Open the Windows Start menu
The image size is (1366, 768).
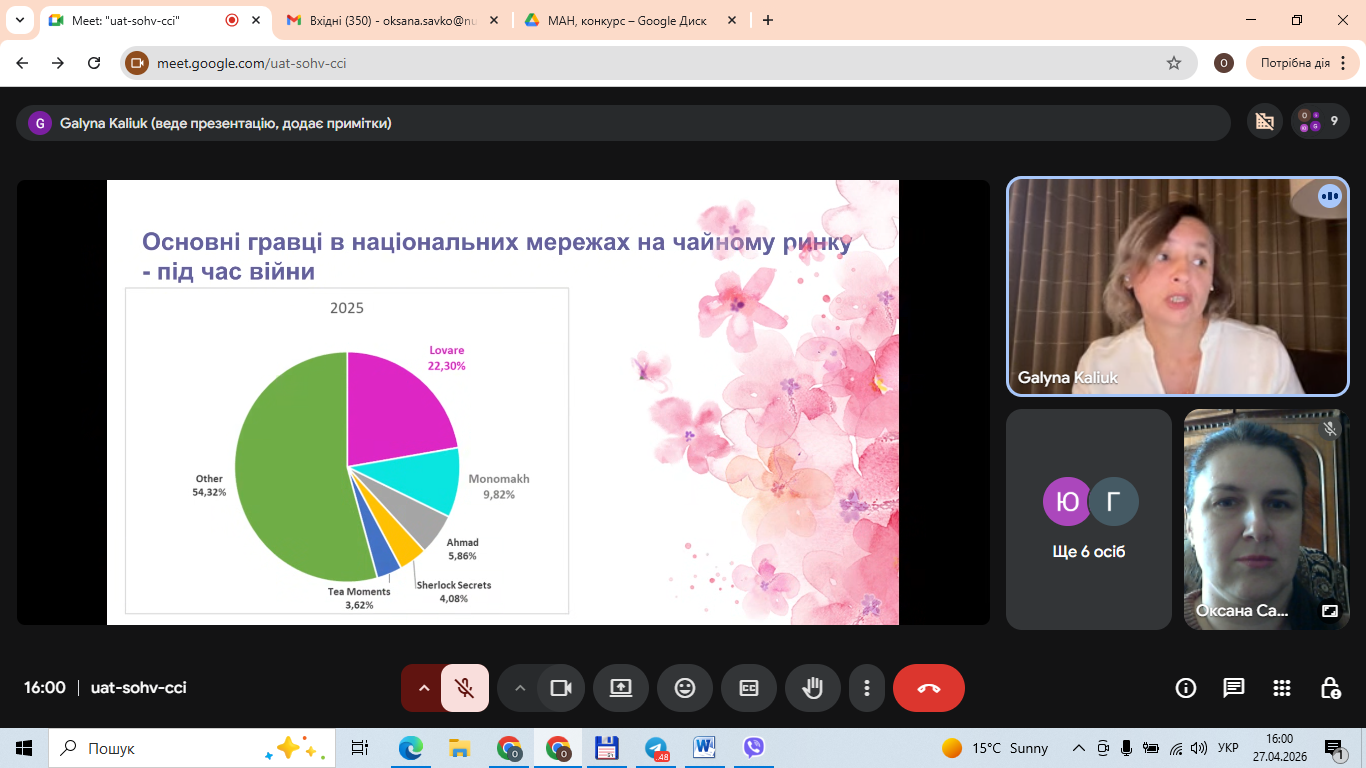23,748
